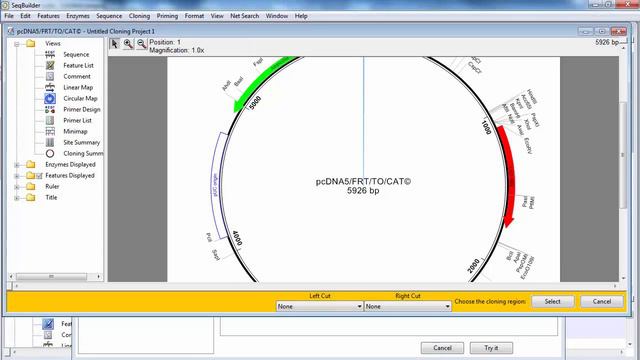Click the Title folder icon
The width and height of the screenshot is (640, 360).
(31, 198)
